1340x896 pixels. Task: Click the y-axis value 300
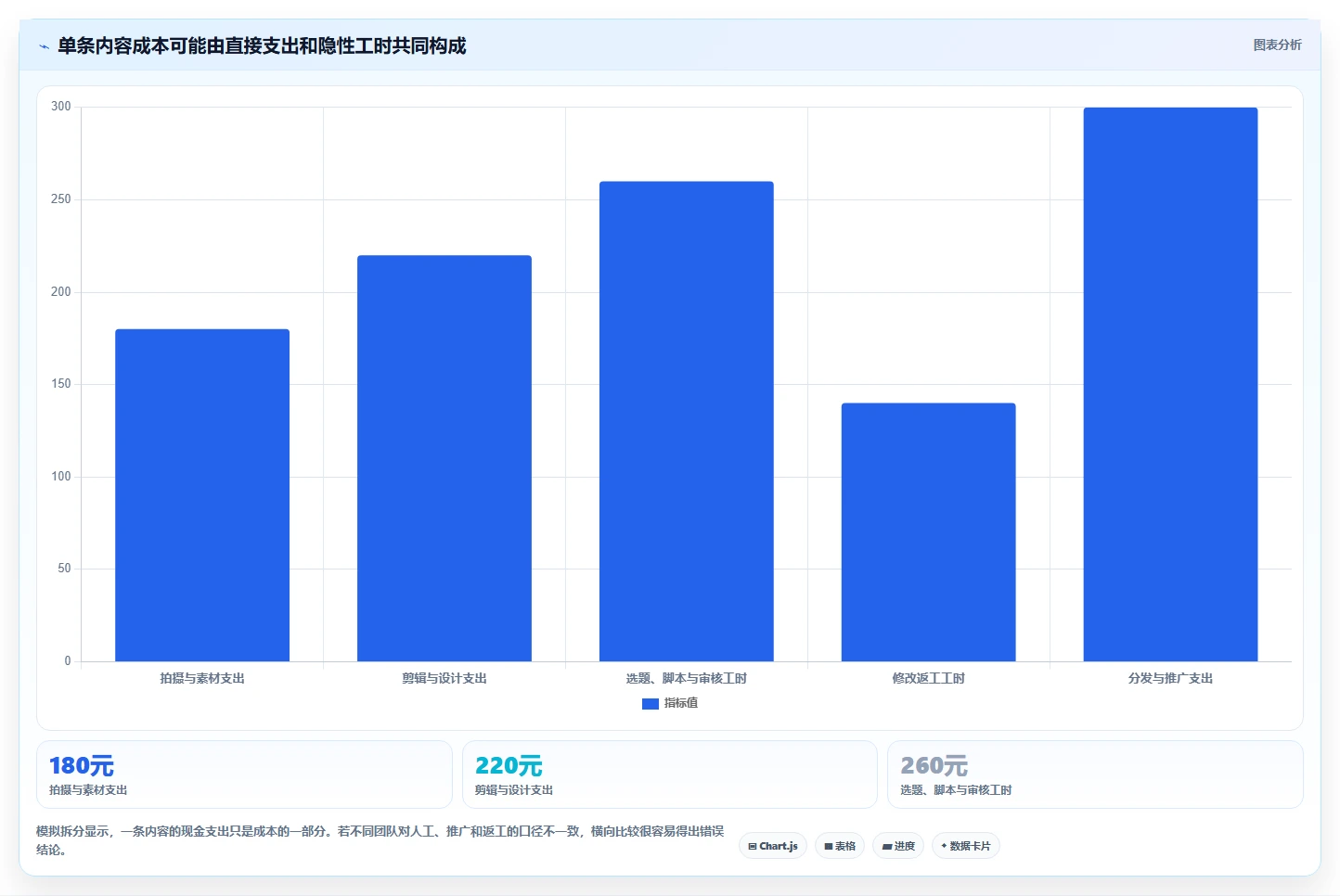pos(61,107)
